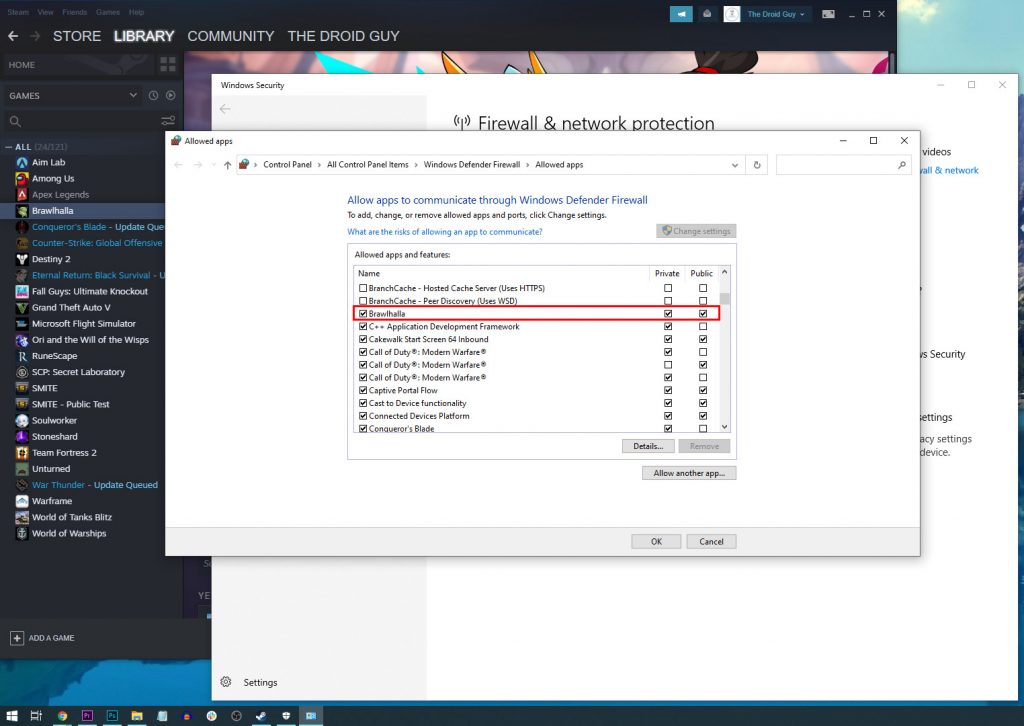This screenshot has width=1024, height=726.
Task: Open Steam notifications bell icon
Action: (x=707, y=14)
